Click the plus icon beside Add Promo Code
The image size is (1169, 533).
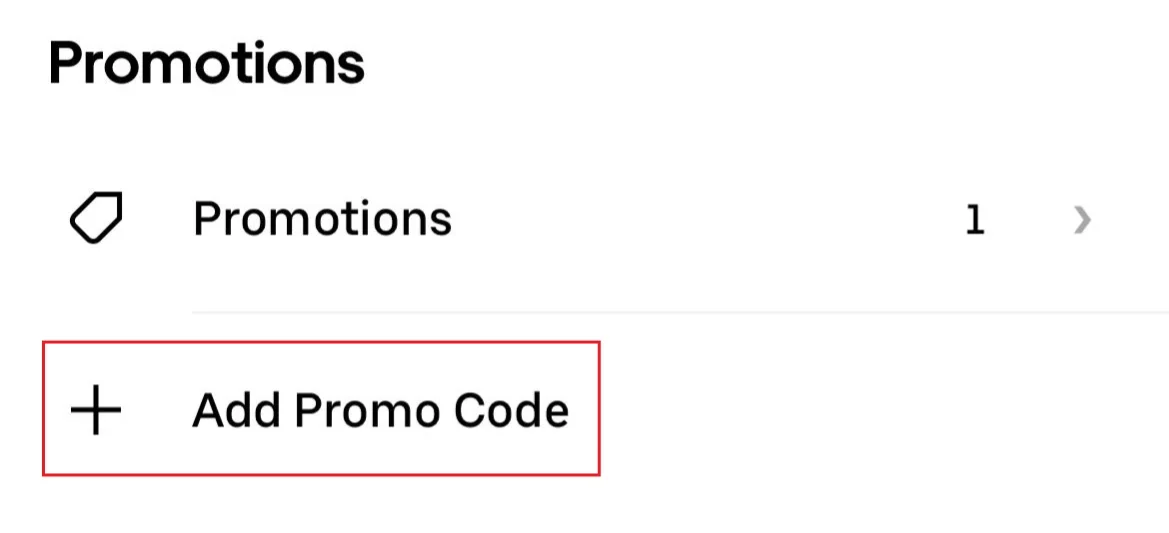coord(96,411)
